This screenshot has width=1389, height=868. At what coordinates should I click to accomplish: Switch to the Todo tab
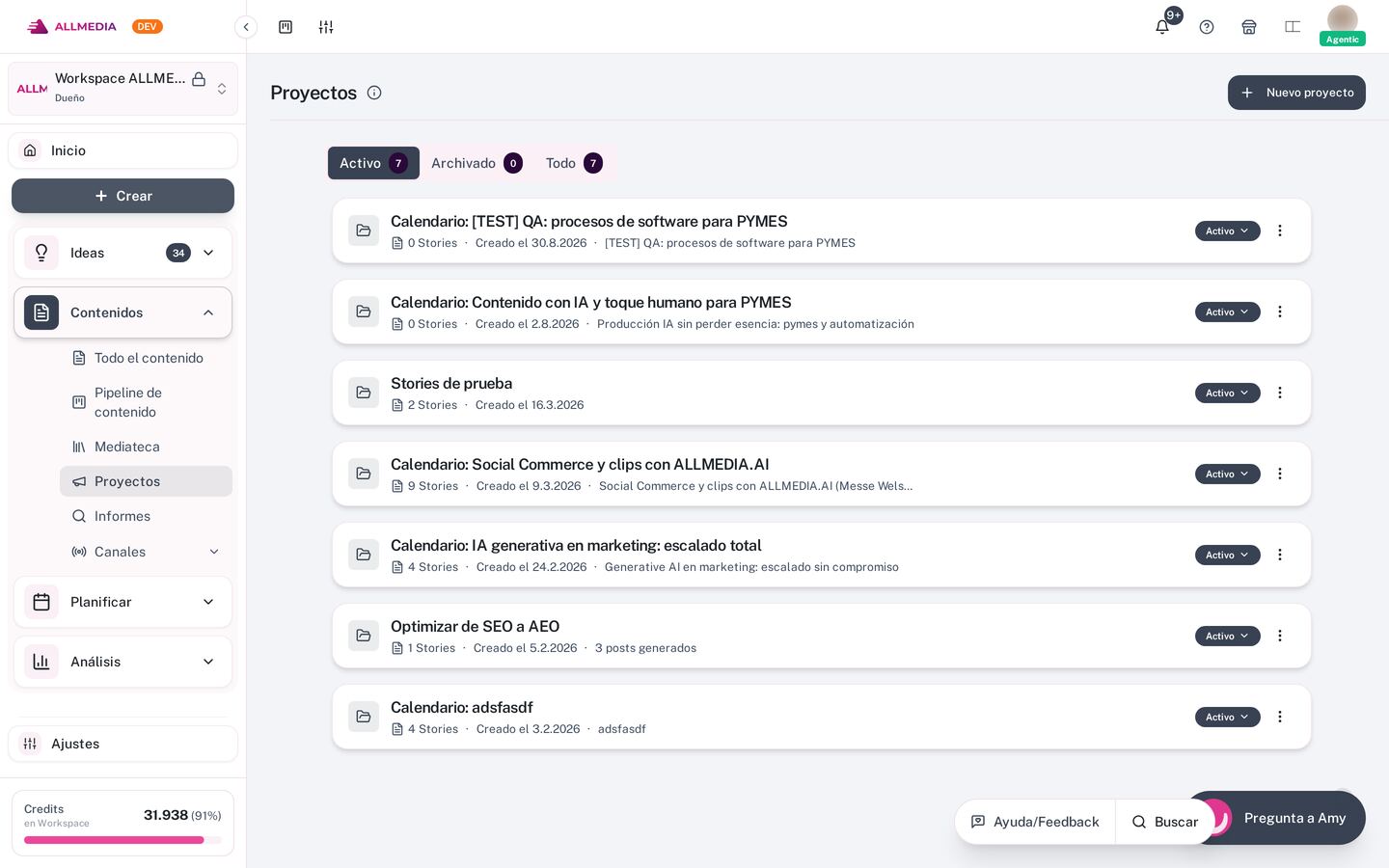tap(574, 163)
